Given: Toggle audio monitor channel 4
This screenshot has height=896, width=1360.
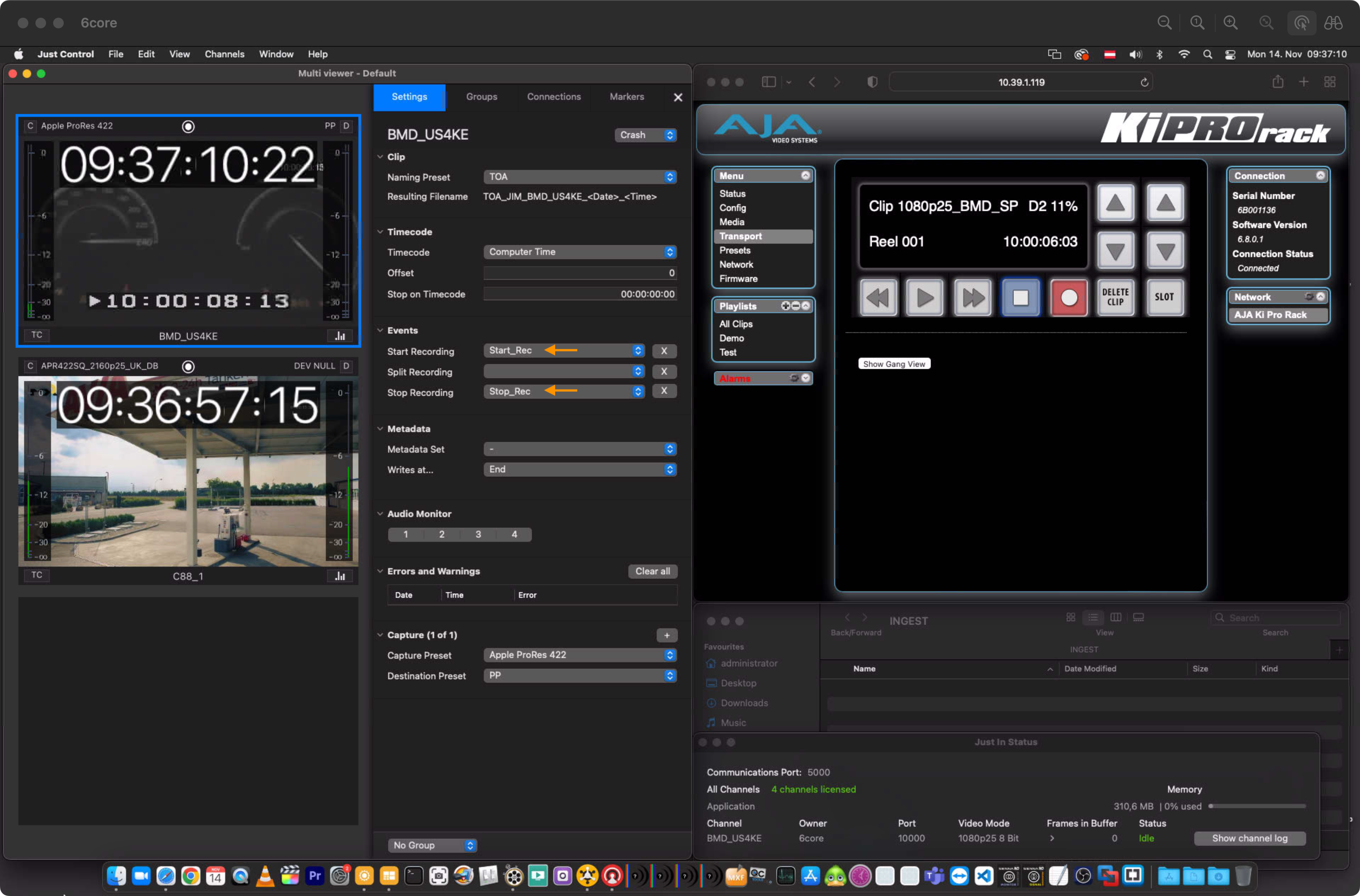Looking at the screenshot, I should point(514,534).
